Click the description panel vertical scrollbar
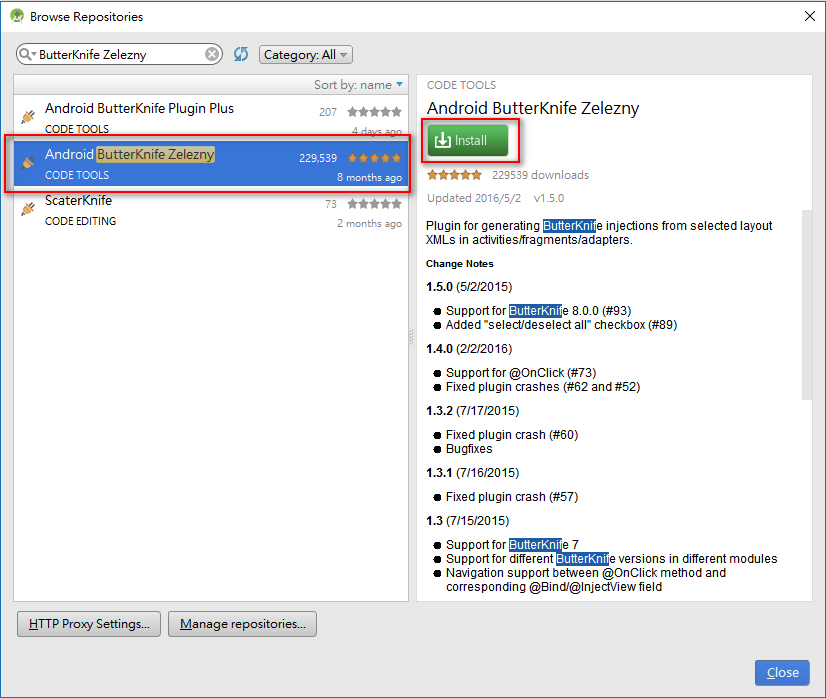This screenshot has height=698, width=826. click(807, 306)
